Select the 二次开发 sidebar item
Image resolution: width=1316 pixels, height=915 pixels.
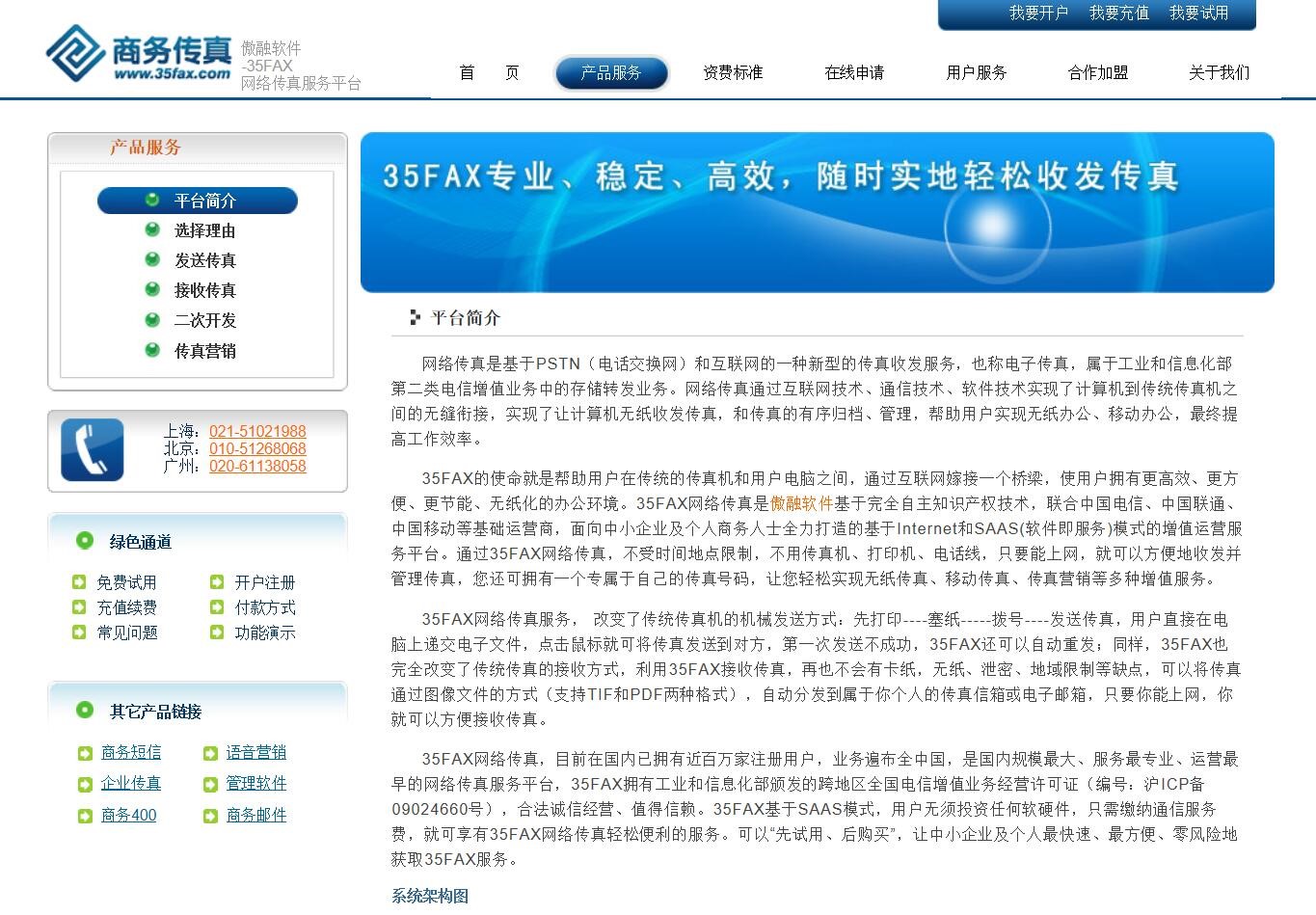203,320
